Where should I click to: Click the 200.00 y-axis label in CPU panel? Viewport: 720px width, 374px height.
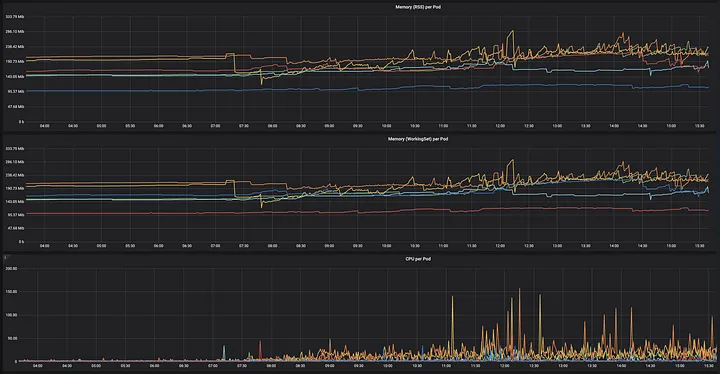[11, 268]
